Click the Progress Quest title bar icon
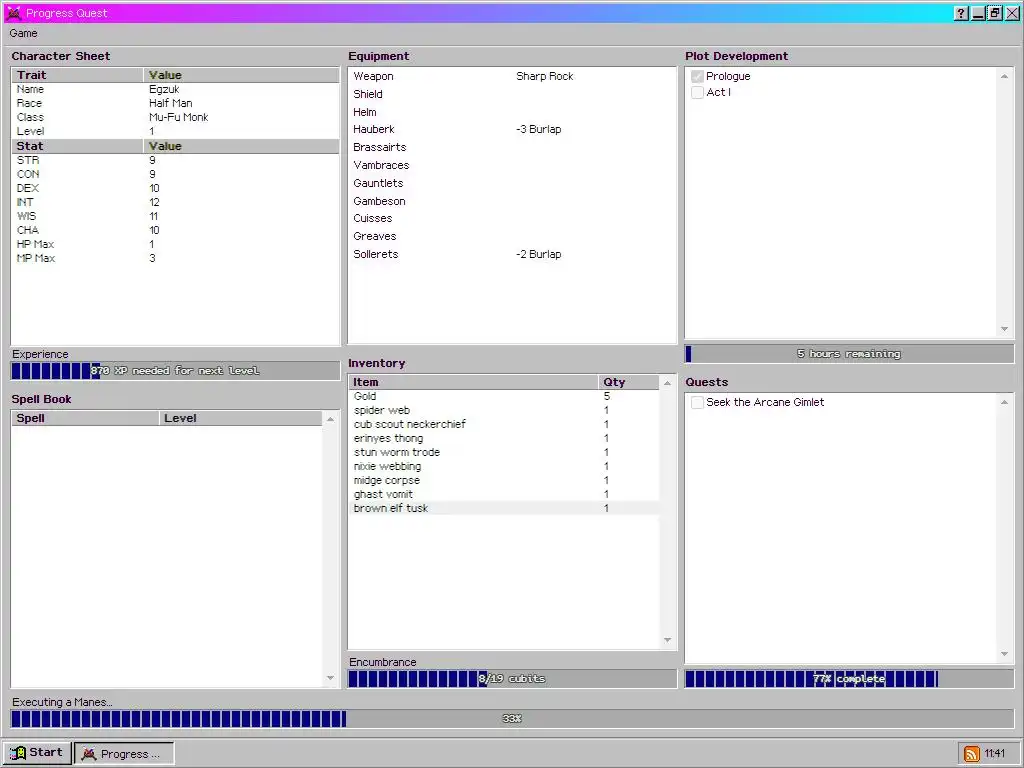The image size is (1024, 768). (14, 13)
